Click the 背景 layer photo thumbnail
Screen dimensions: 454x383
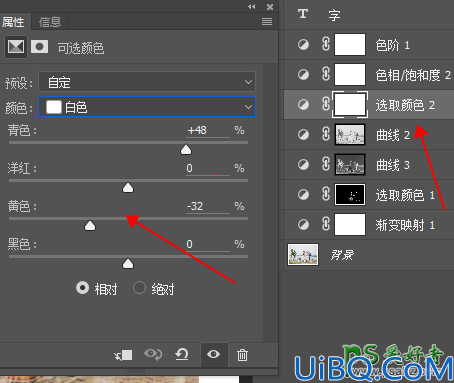303,254
